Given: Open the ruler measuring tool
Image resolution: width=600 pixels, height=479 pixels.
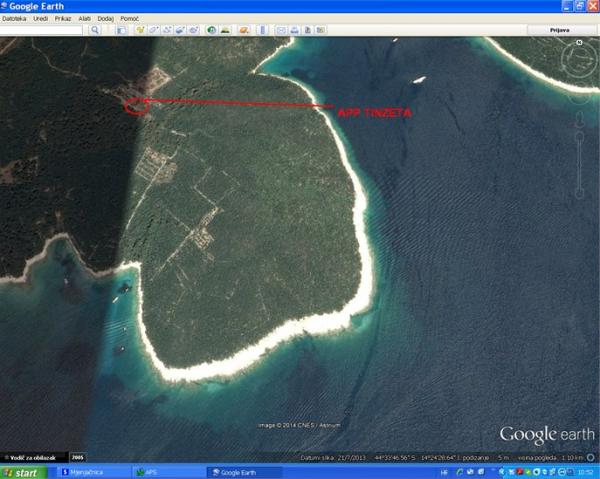Looking at the screenshot, I should [264, 30].
